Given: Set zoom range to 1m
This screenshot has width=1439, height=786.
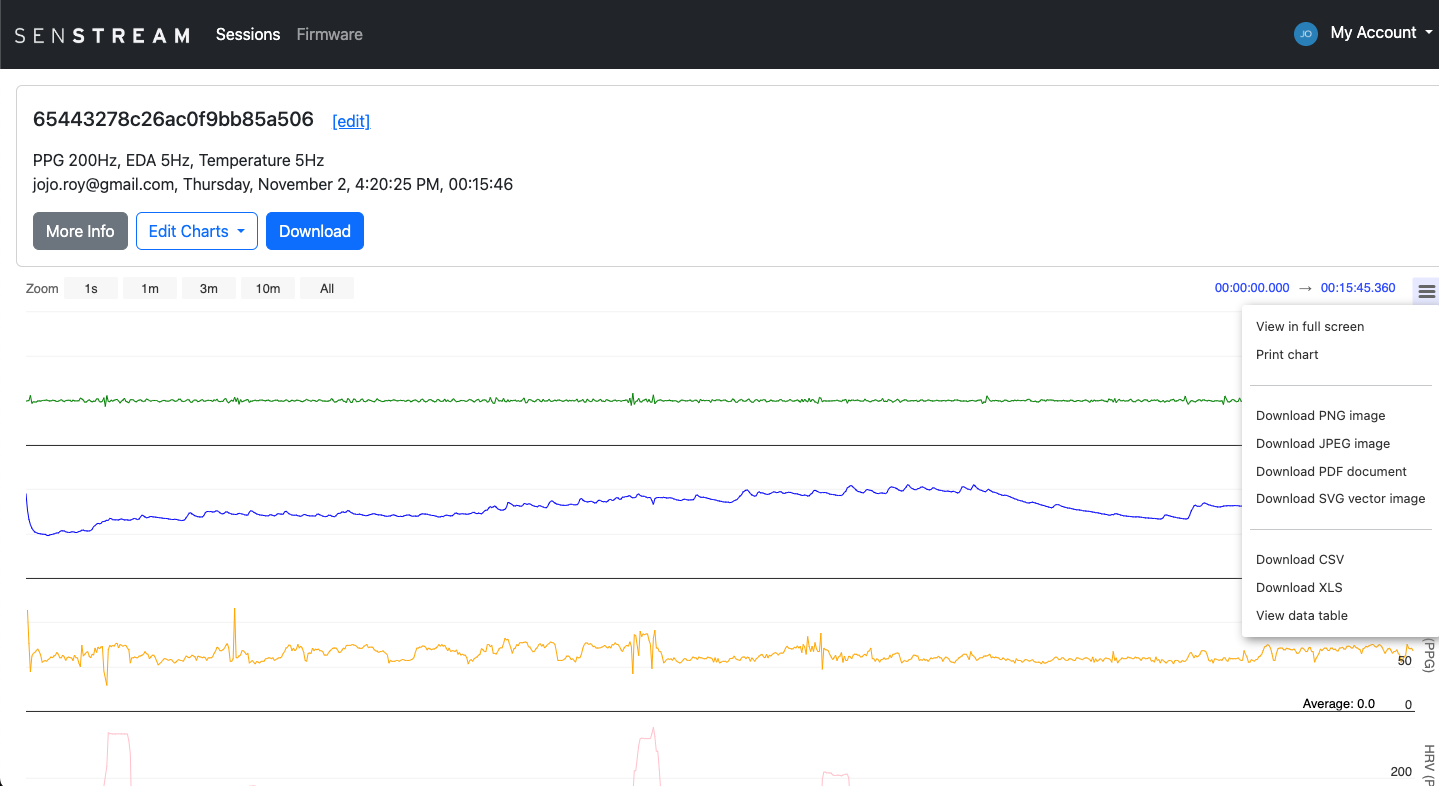Looking at the screenshot, I should tap(150, 289).
